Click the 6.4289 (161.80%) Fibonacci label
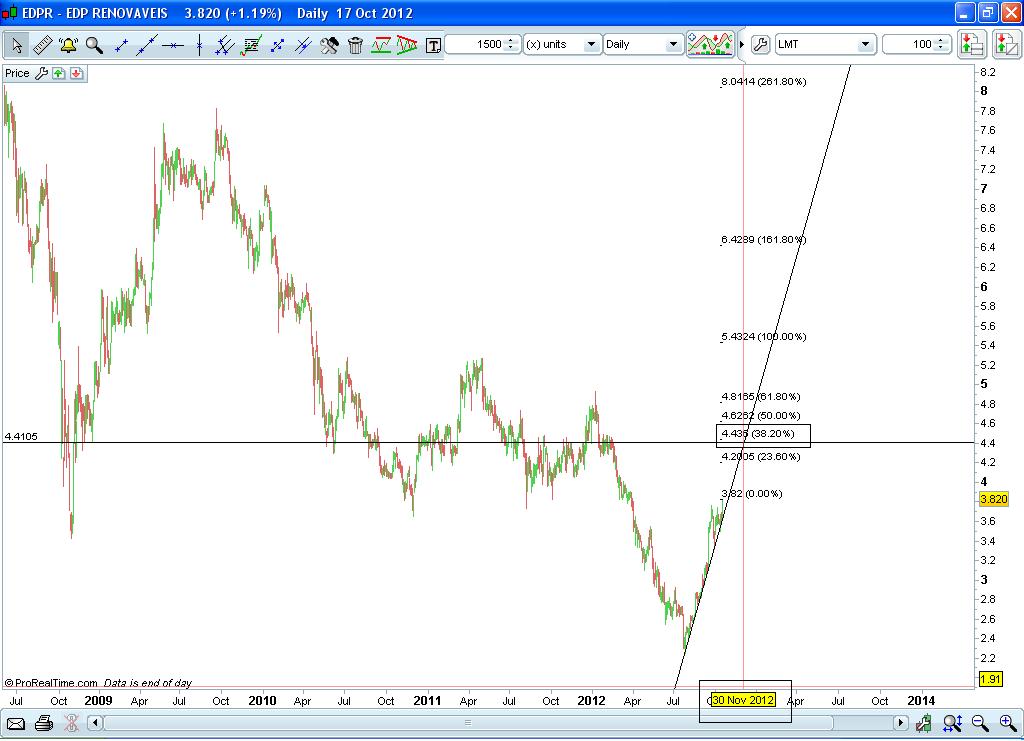This screenshot has height=741, width=1024. (x=763, y=240)
